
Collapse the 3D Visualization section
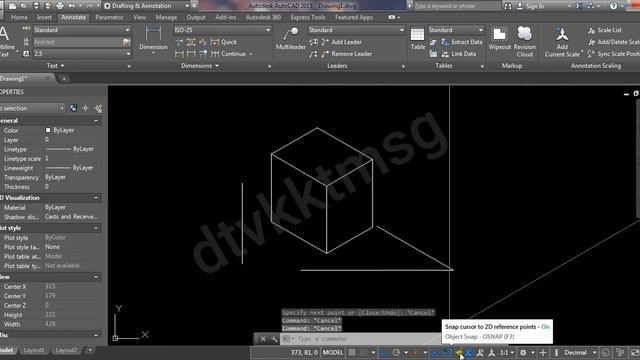pos(96,198)
